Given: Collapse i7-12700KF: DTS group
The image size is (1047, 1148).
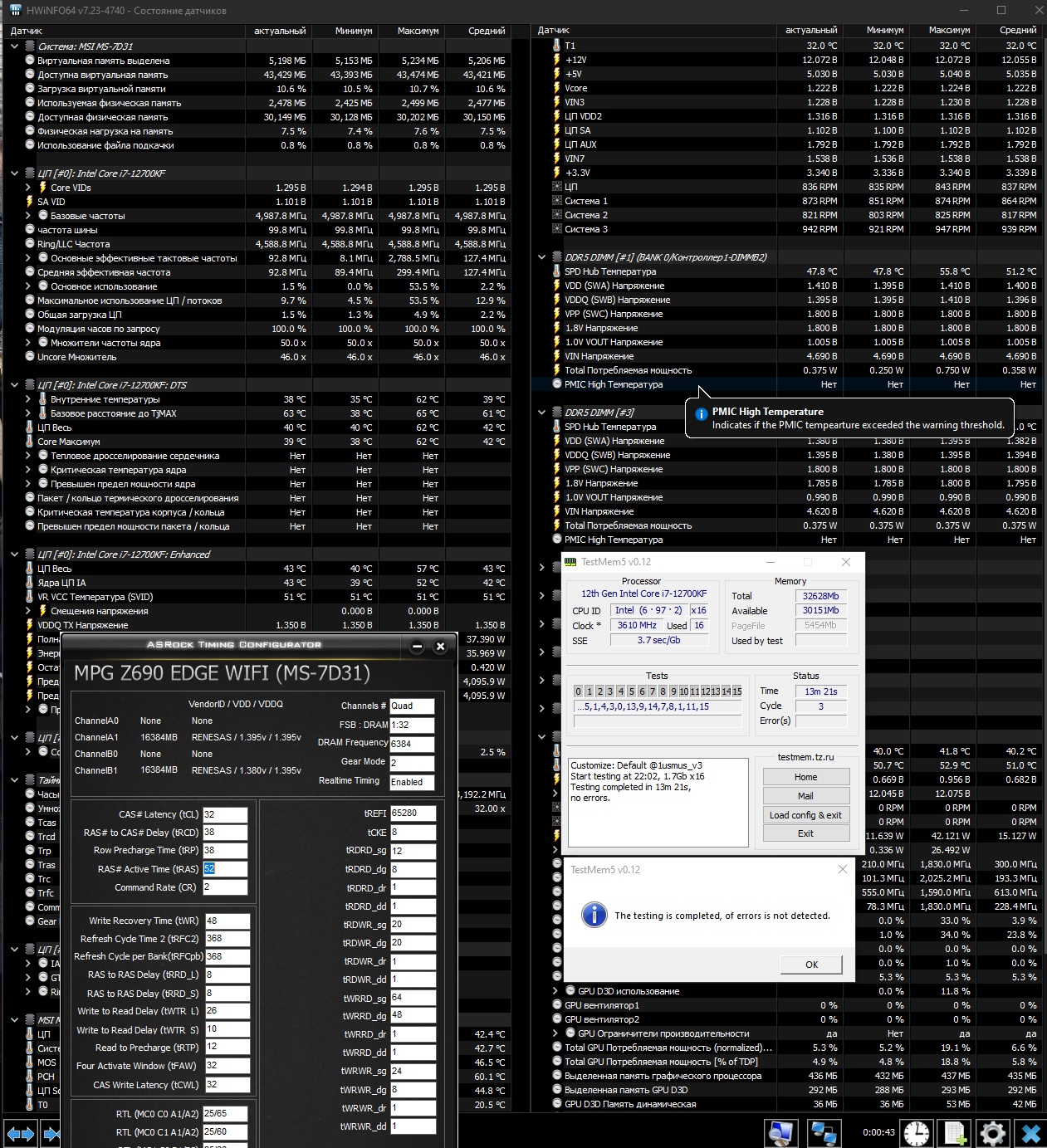Looking at the screenshot, I should point(14,385).
